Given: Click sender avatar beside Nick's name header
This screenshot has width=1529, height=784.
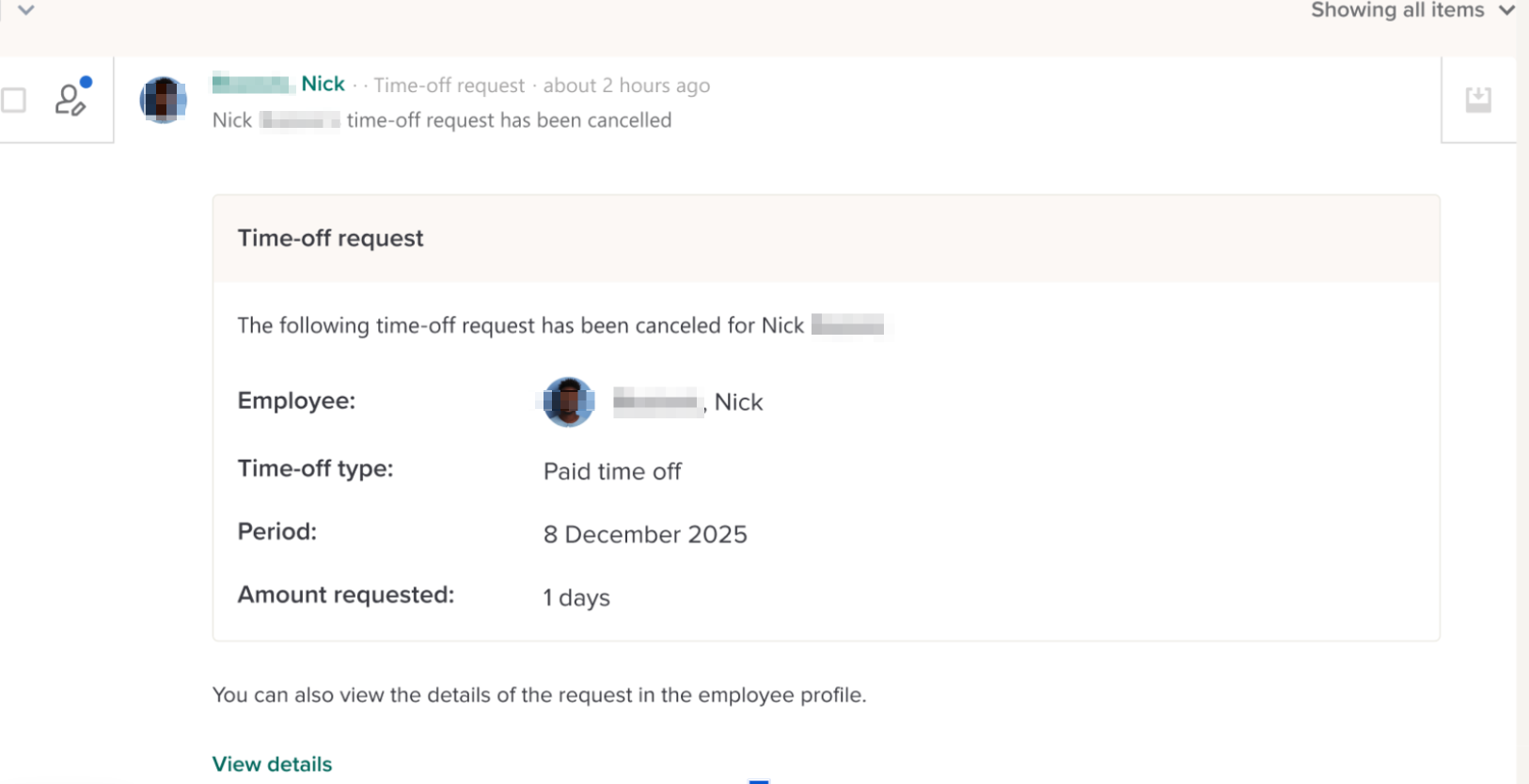Looking at the screenshot, I should [164, 100].
